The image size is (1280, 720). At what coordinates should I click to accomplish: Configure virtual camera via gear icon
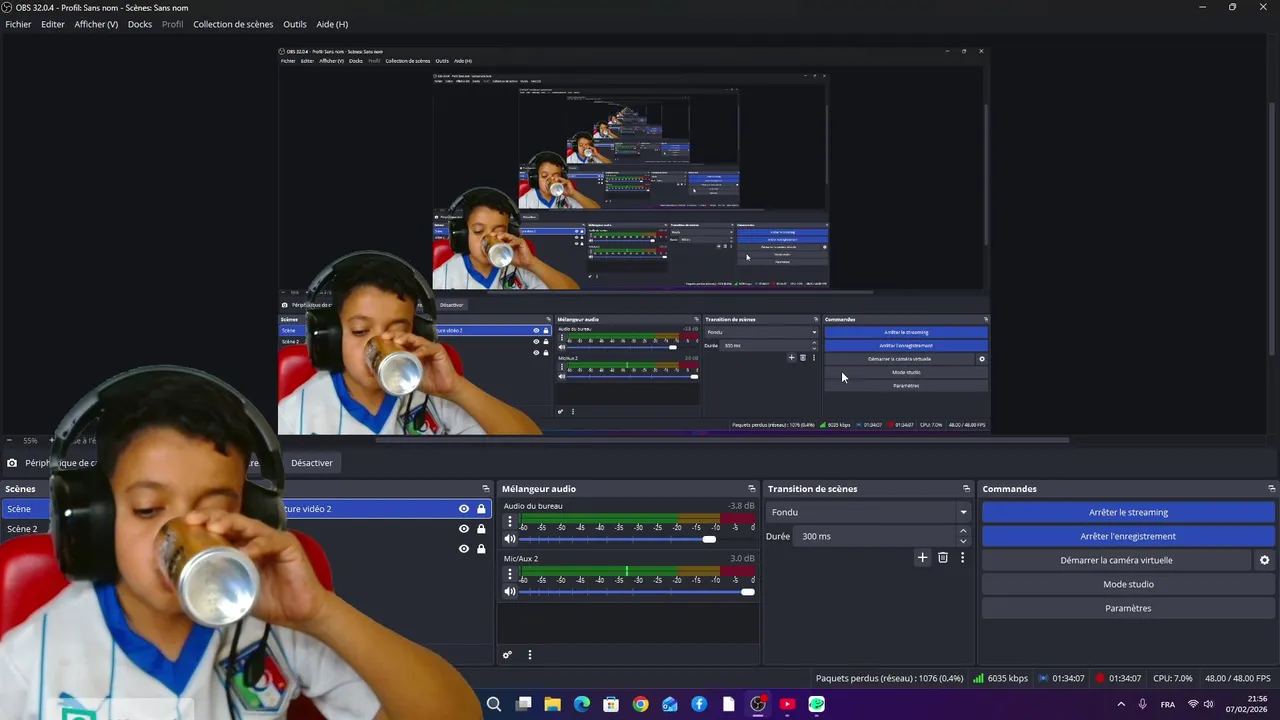click(x=1264, y=560)
